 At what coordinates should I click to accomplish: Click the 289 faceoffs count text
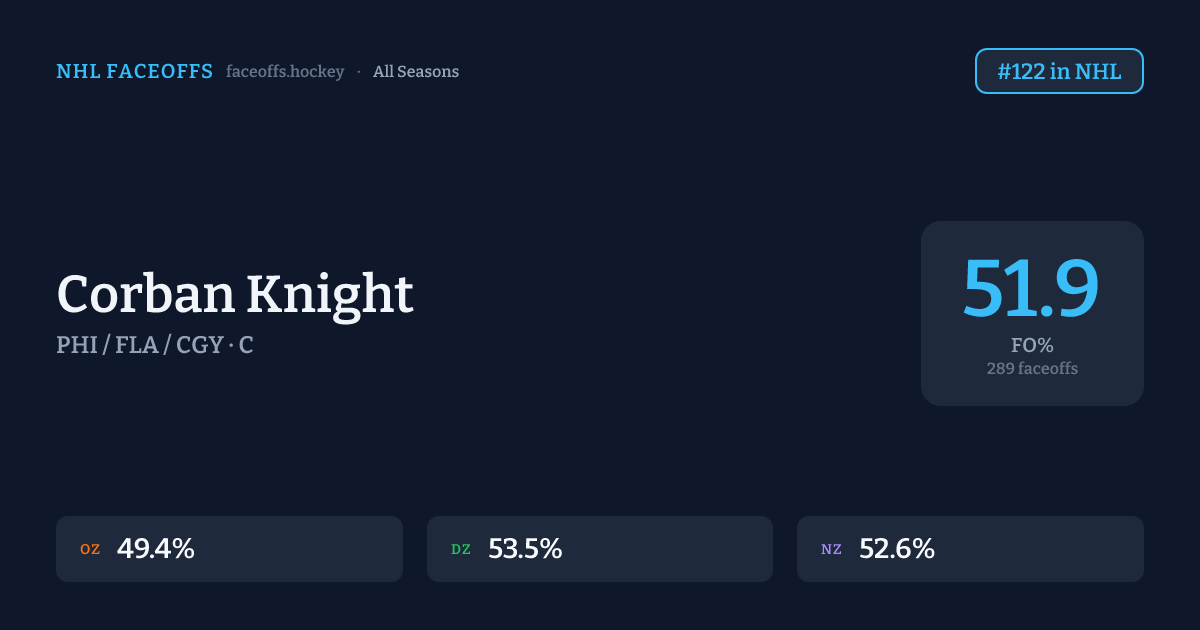[x=1032, y=368]
